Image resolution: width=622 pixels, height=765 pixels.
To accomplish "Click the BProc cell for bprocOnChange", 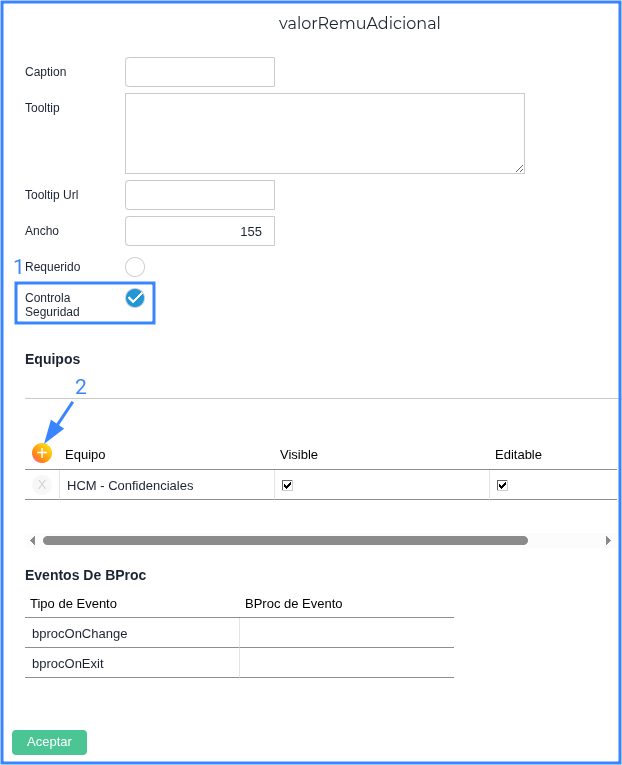I will [x=346, y=633].
